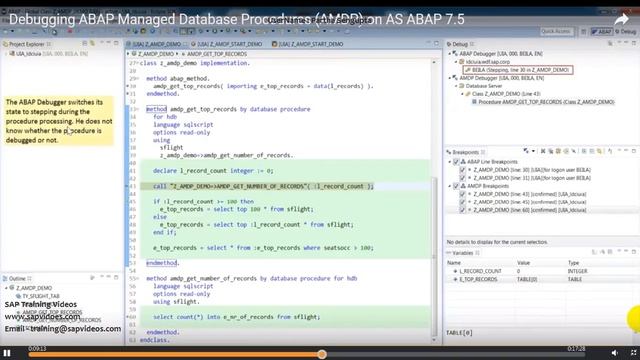640x360 pixels.
Task: Select the ldciuia.wdf.sap.corp node in Debug
Action: point(484,62)
